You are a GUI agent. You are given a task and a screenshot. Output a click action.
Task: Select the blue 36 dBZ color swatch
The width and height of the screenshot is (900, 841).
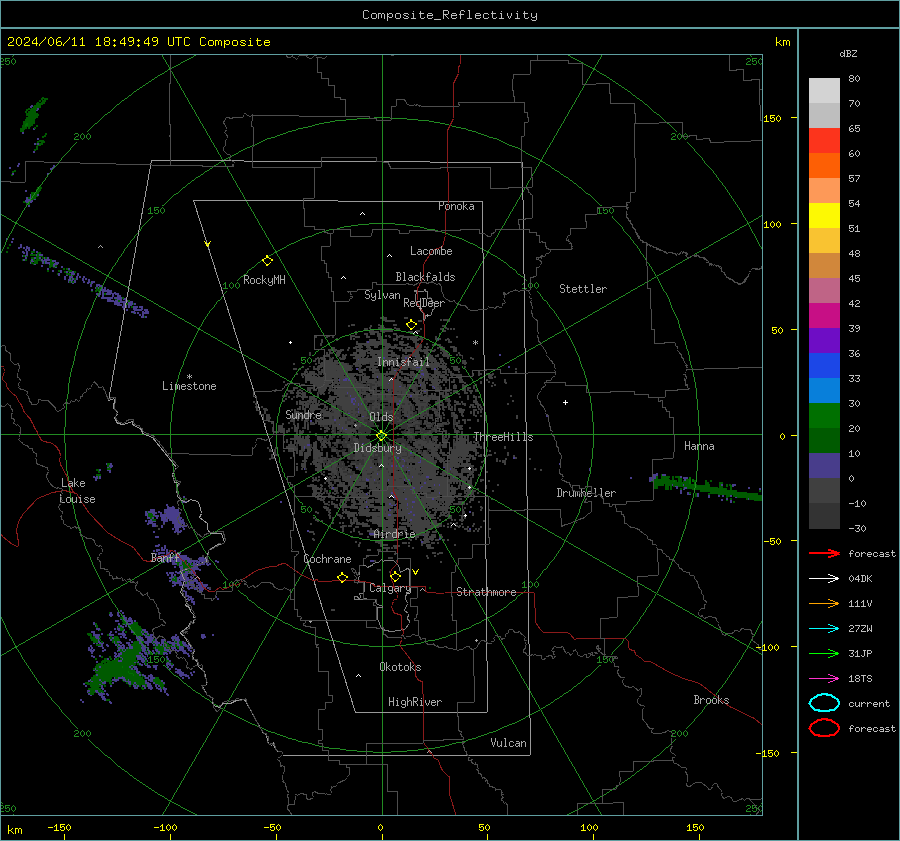coord(824,365)
